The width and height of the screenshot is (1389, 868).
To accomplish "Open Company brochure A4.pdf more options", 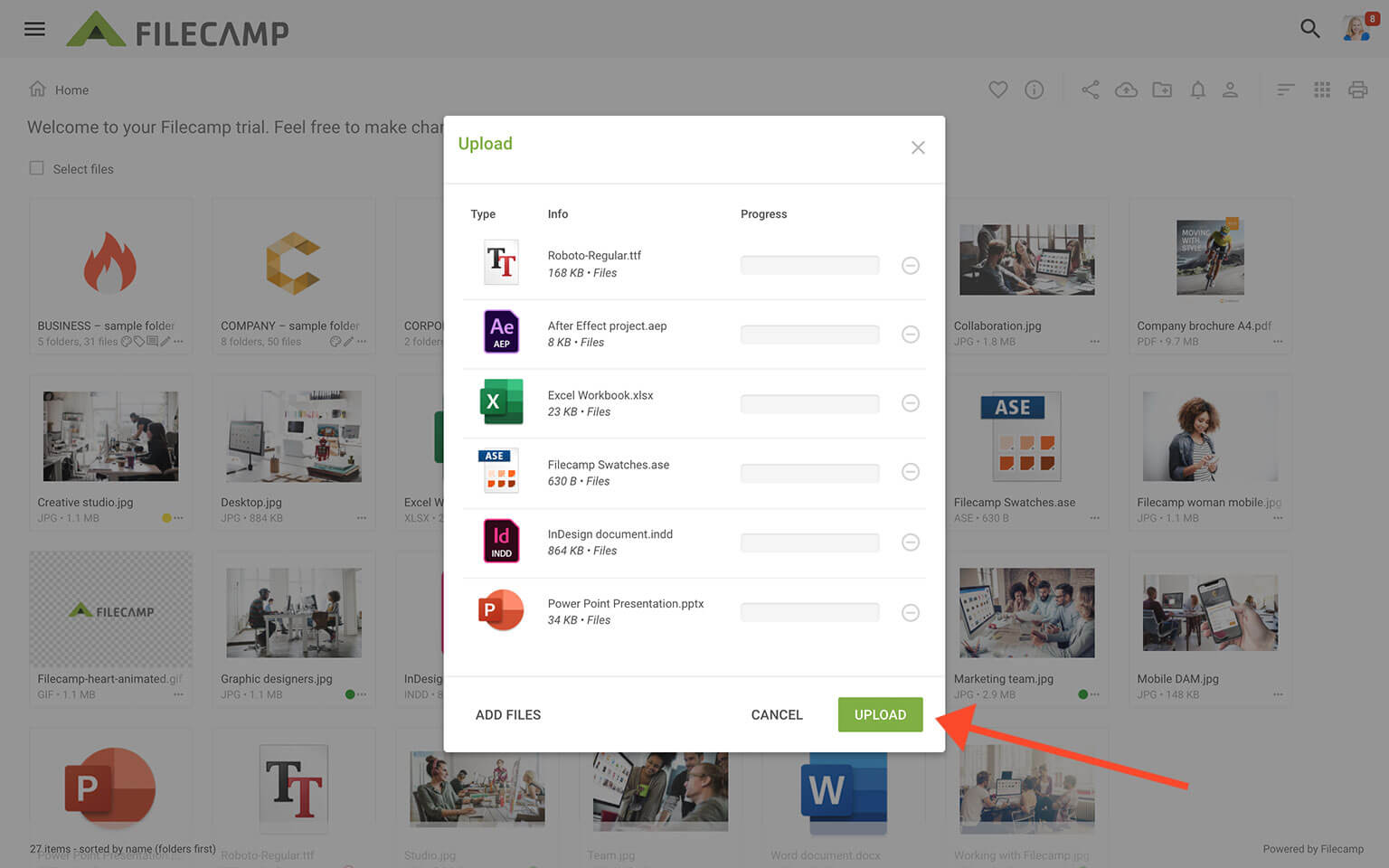I will click(x=1278, y=342).
